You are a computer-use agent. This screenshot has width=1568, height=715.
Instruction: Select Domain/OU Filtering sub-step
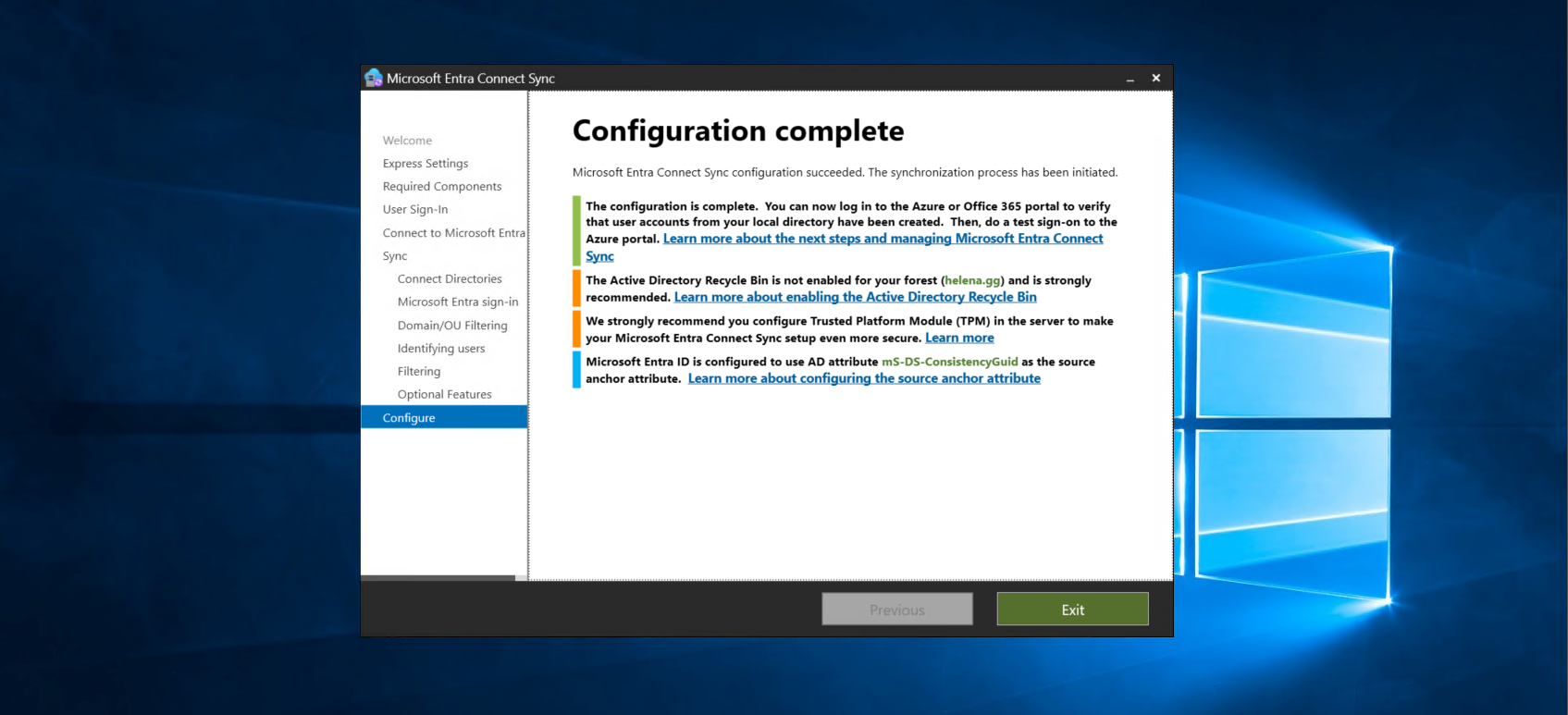tap(452, 326)
